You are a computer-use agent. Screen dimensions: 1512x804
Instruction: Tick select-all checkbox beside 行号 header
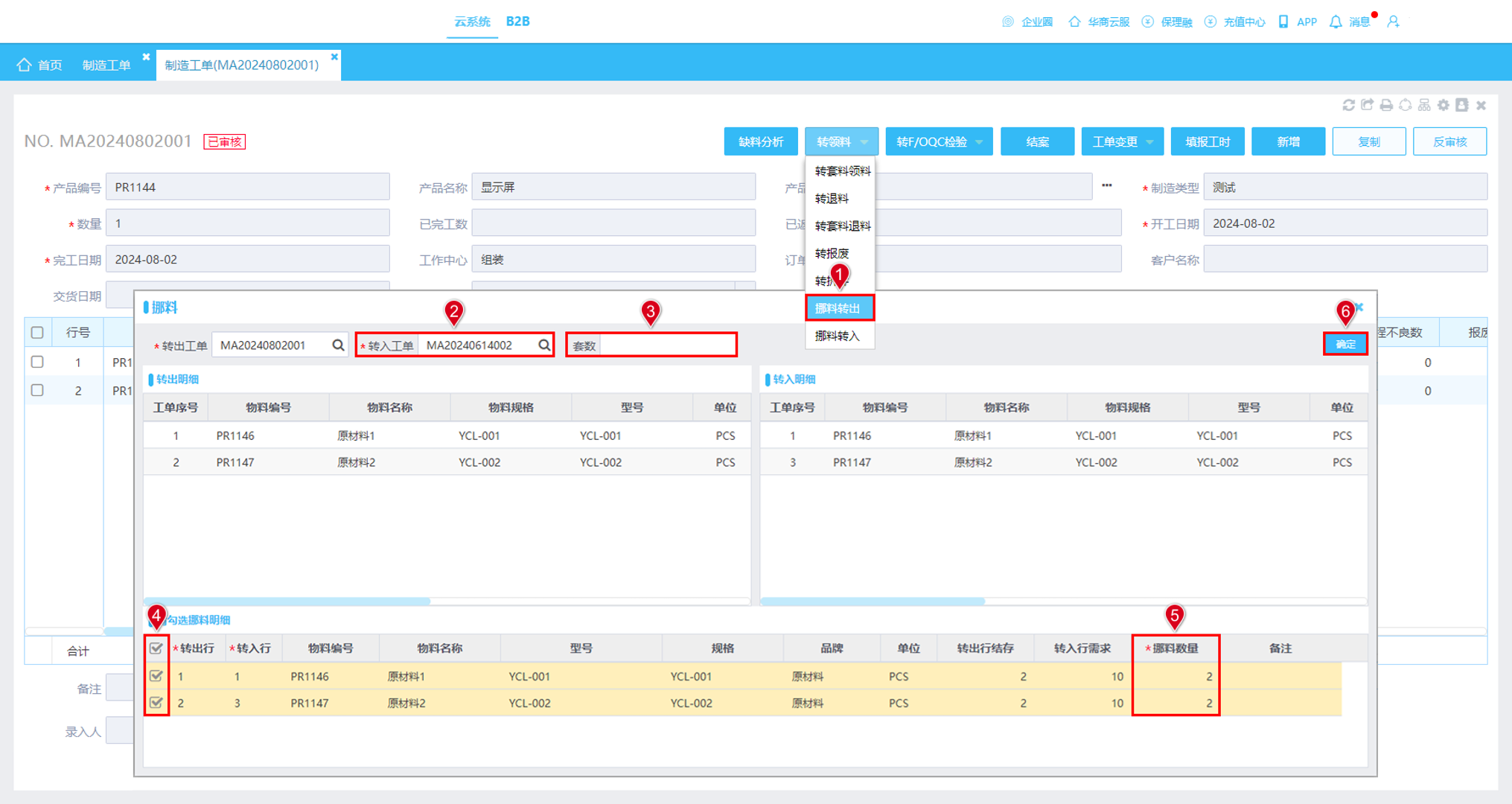[x=37, y=333]
